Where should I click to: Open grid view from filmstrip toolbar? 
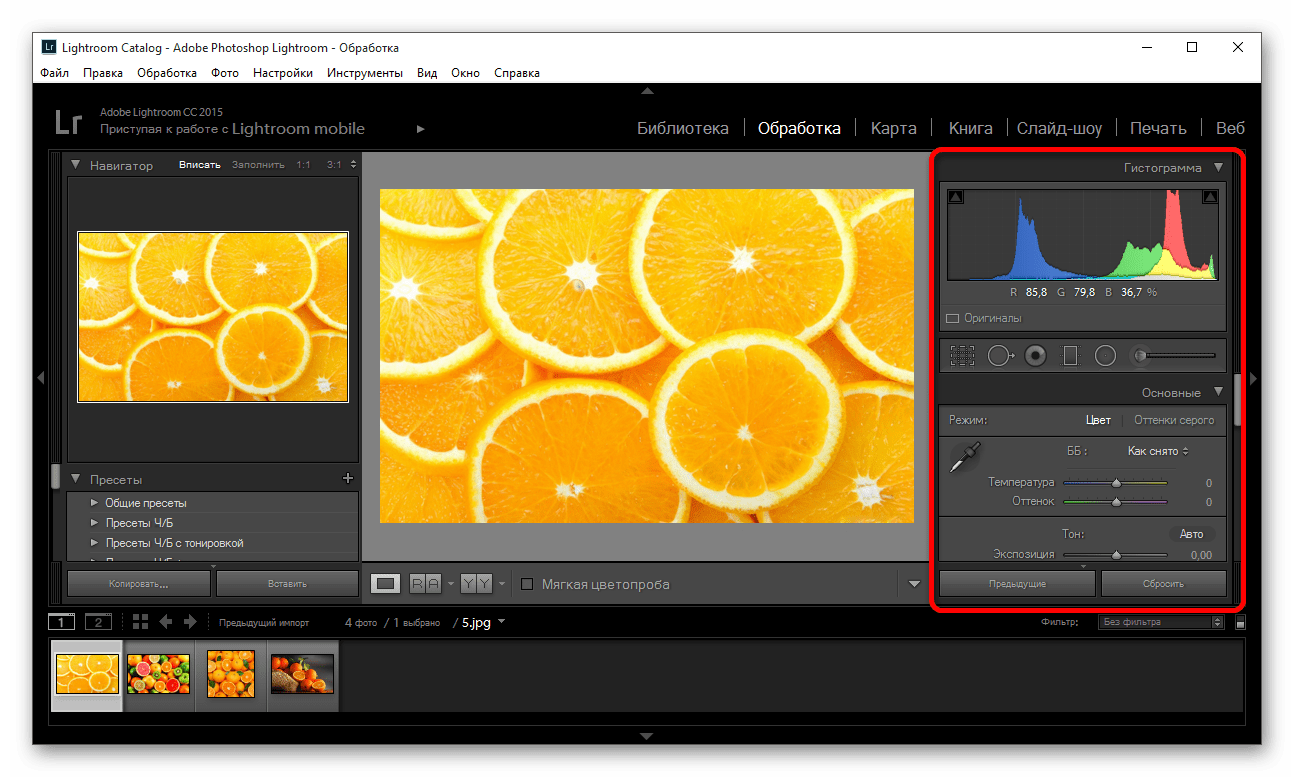pyautogui.click(x=140, y=622)
